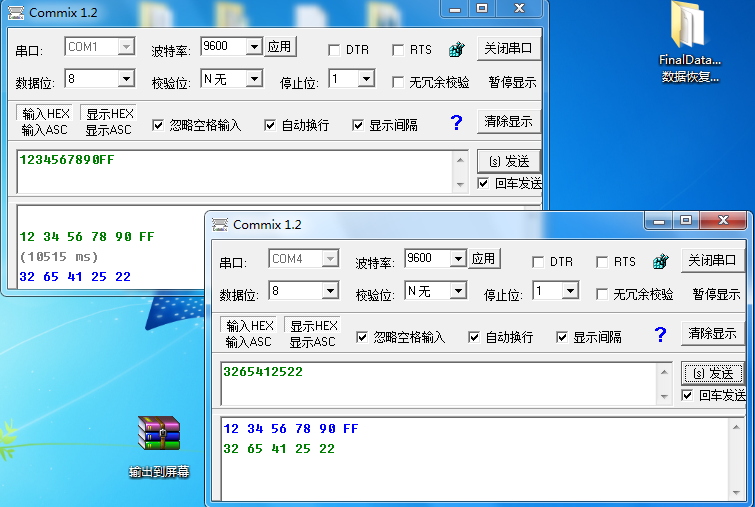This screenshot has width=755, height=507.
Task: Open the COM1 serial port dropdown
Action: [x=126, y=47]
